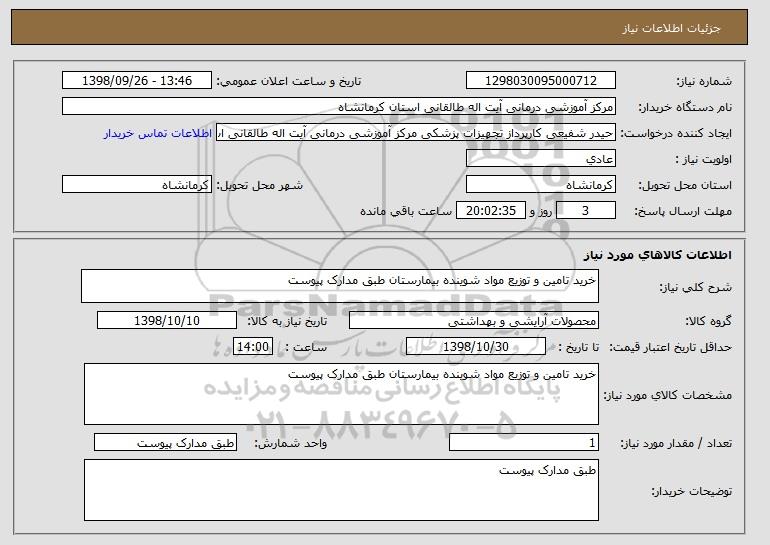Viewport: 770px width, 545px height.
Task: Select the تا تاریخ field 1398/10/30
Action: click(476, 347)
